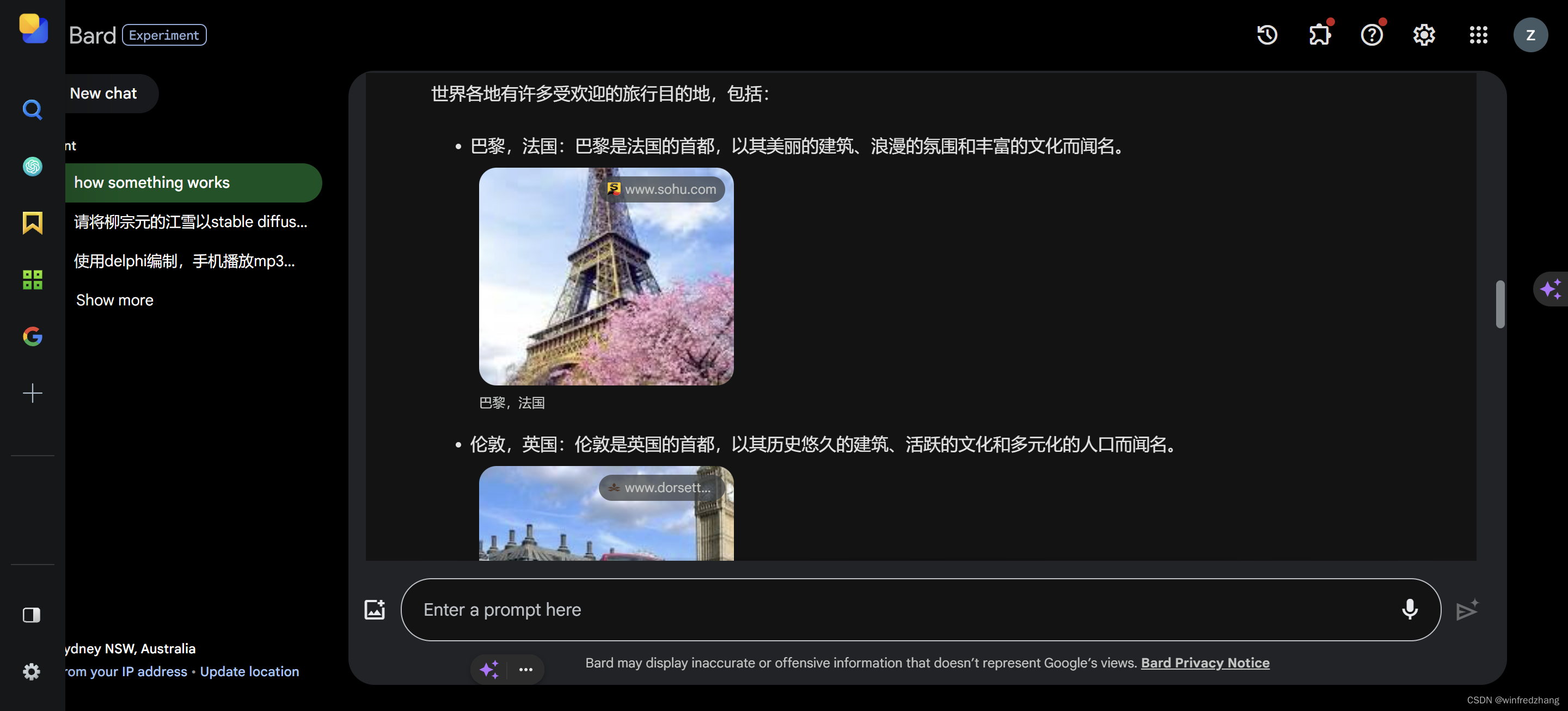Open the Z account avatar
Image resolution: width=1568 pixels, height=711 pixels.
[x=1530, y=35]
